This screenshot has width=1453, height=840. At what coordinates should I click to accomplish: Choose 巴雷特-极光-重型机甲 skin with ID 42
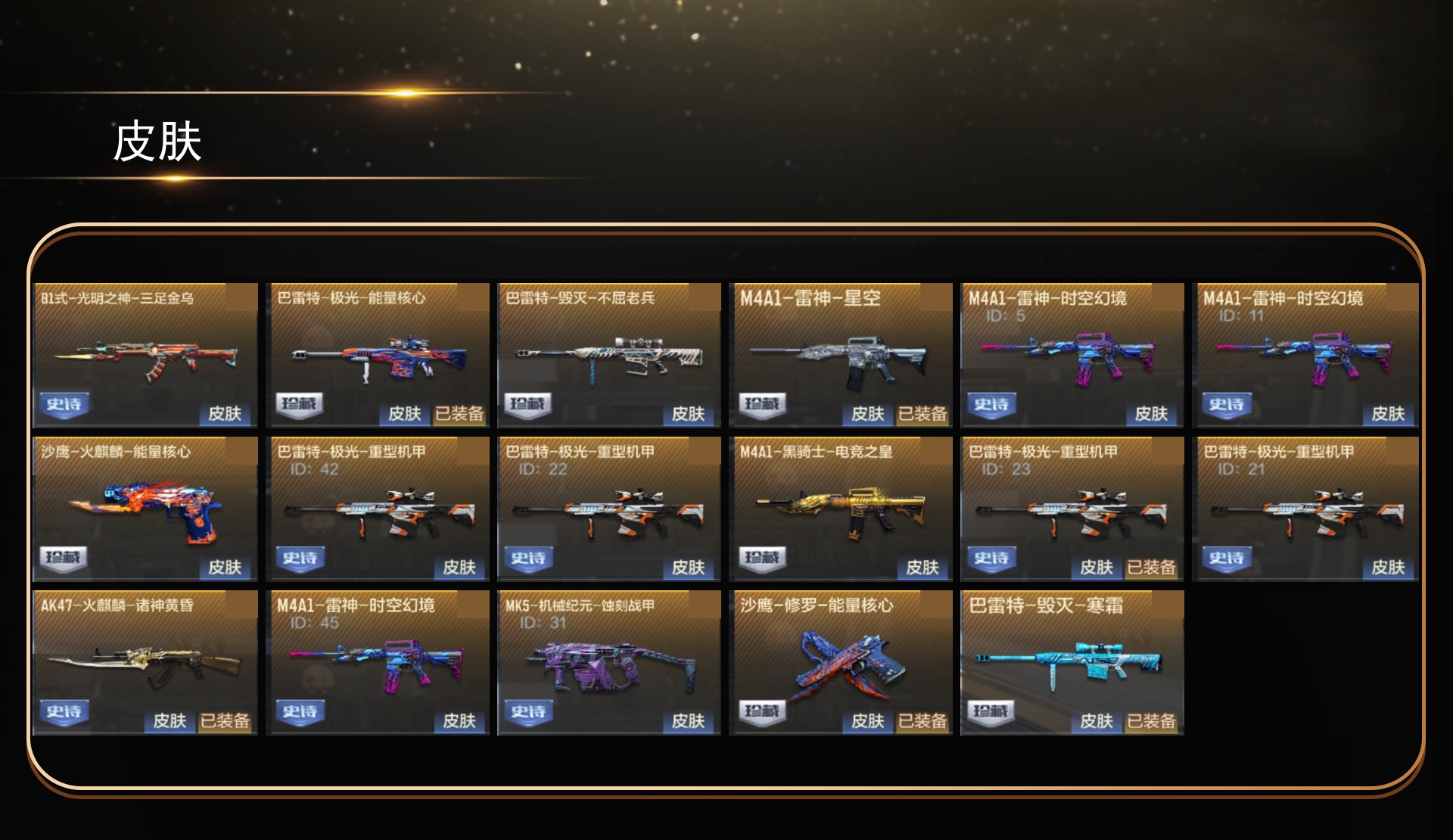(378, 509)
